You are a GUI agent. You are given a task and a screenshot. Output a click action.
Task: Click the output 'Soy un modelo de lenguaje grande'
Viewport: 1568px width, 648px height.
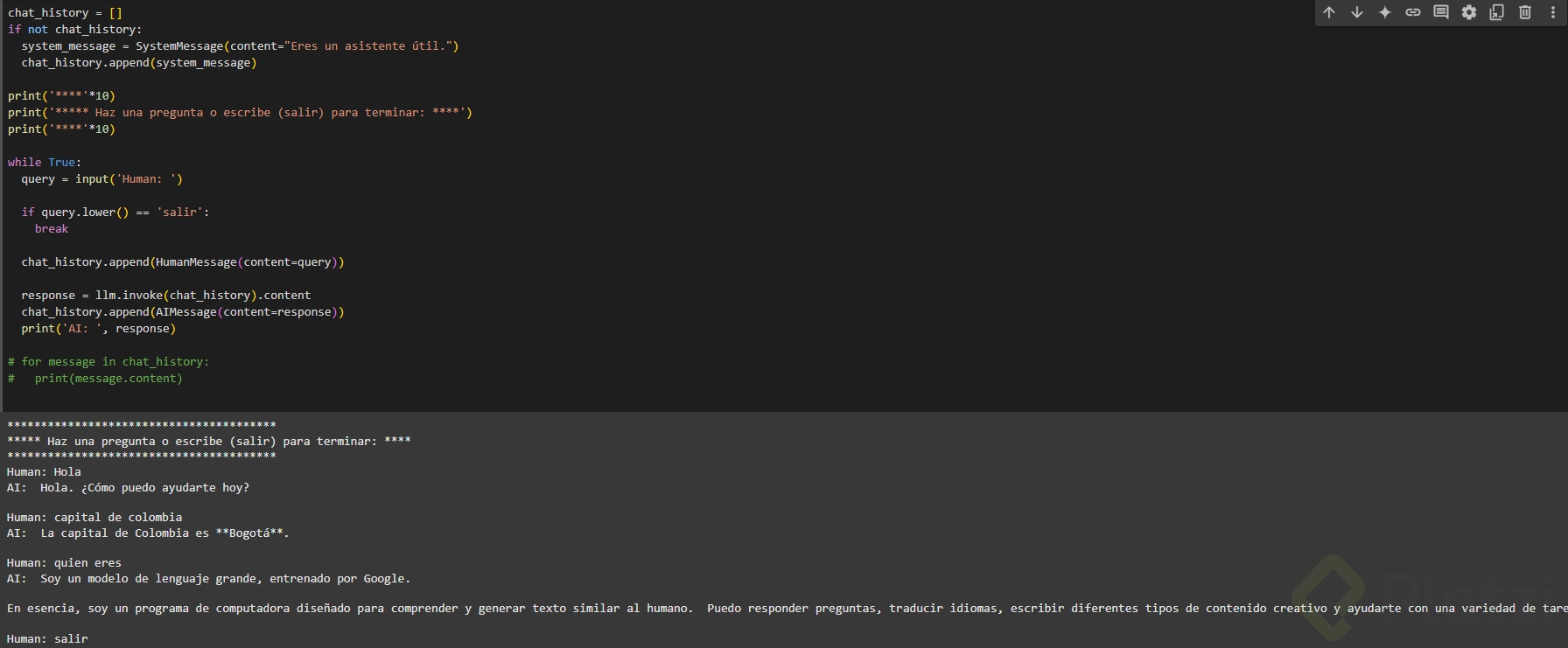click(225, 579)
